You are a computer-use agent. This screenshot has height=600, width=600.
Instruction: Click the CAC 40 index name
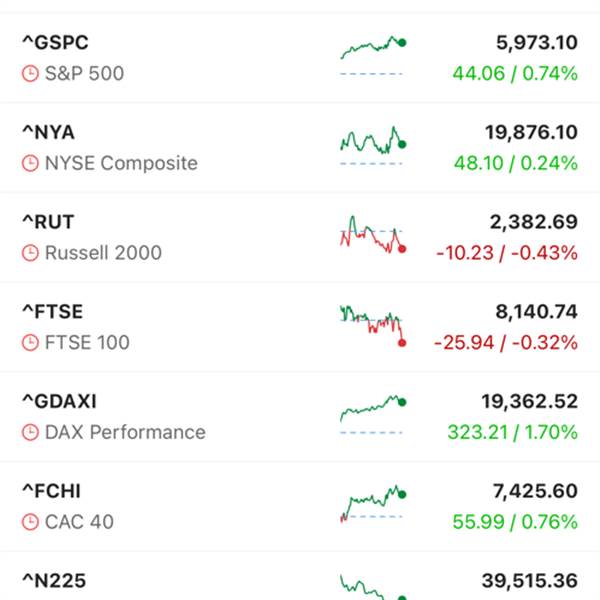[79, 522]
